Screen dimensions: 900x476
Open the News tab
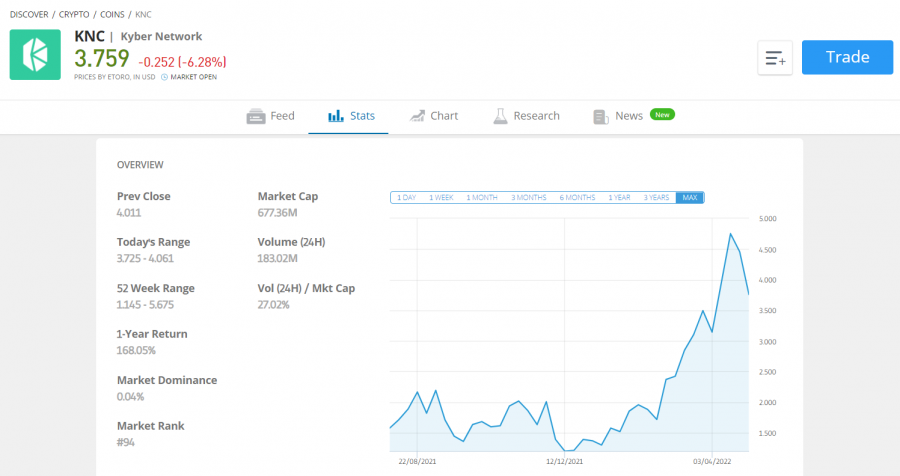coord(634,116)
